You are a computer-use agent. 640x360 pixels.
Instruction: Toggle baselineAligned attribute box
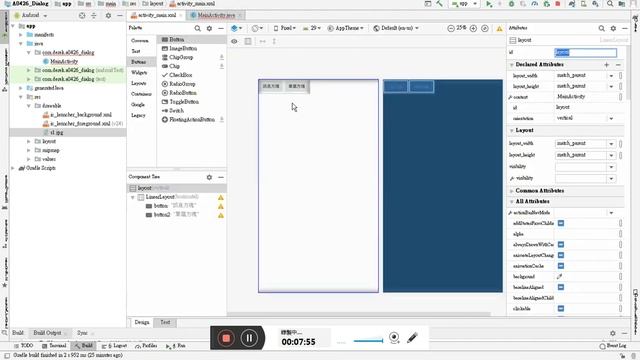(x=561, y=287)
